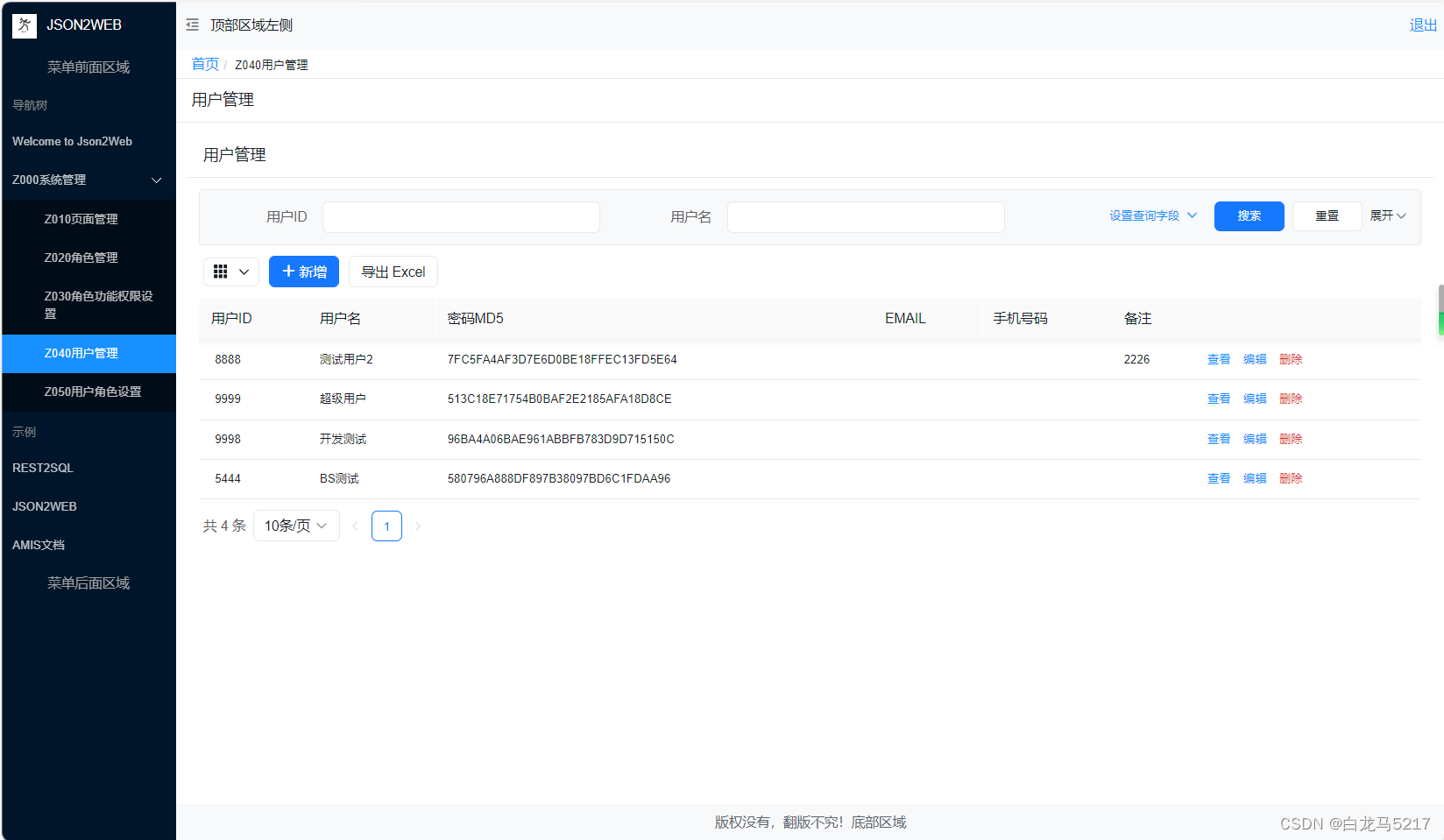The width and height of the screenshot is (1444, 840).
Task: Click the JSON2WEB logo icon
Action: [x=24, y=25]
